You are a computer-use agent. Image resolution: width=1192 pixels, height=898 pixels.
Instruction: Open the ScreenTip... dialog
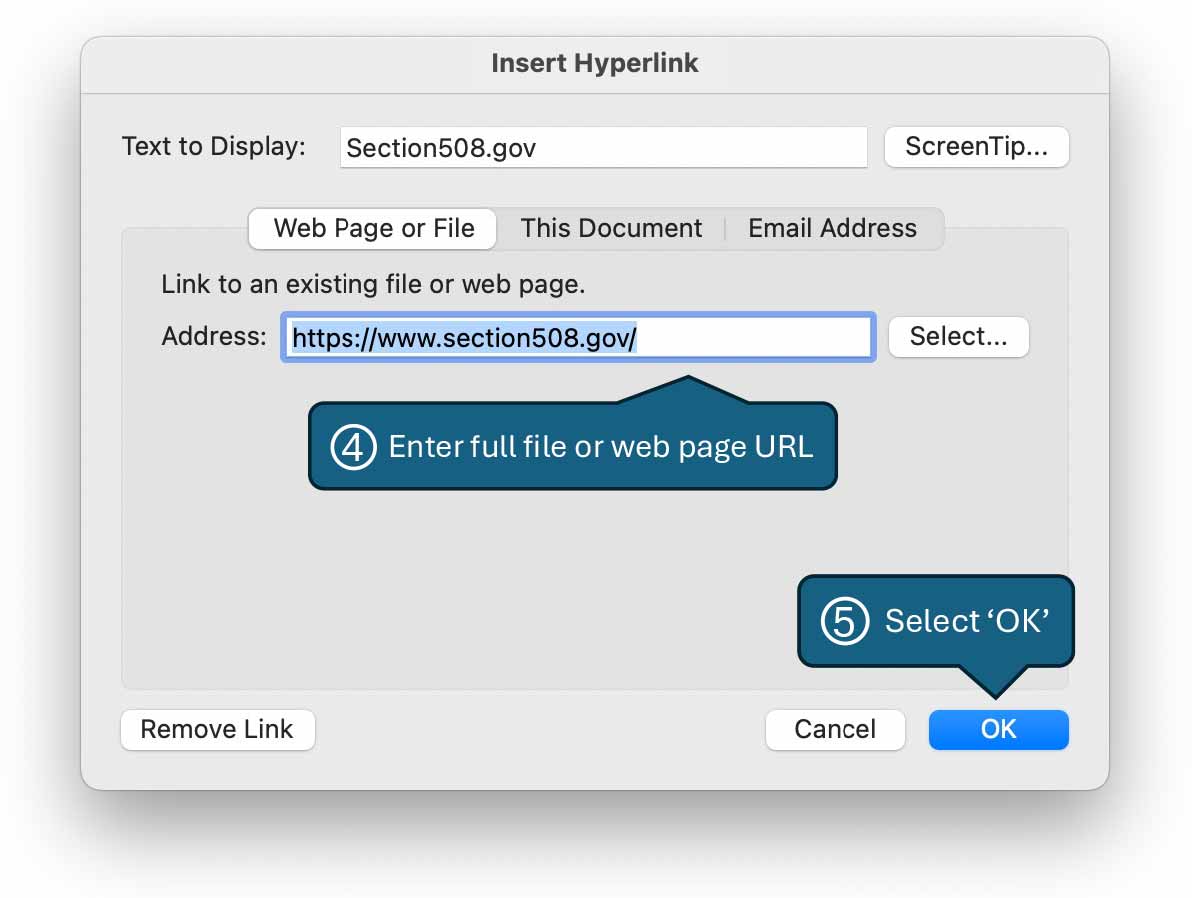pyautogui.click(x=976, y=147)
